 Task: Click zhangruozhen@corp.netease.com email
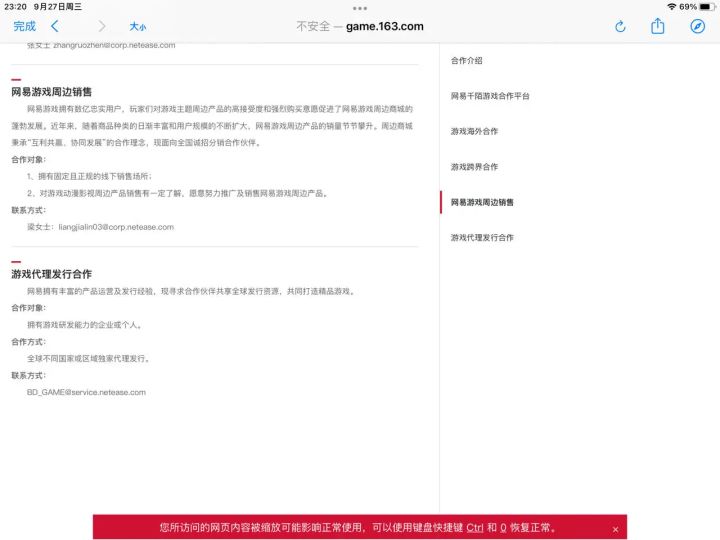click(x=114, y=45)
